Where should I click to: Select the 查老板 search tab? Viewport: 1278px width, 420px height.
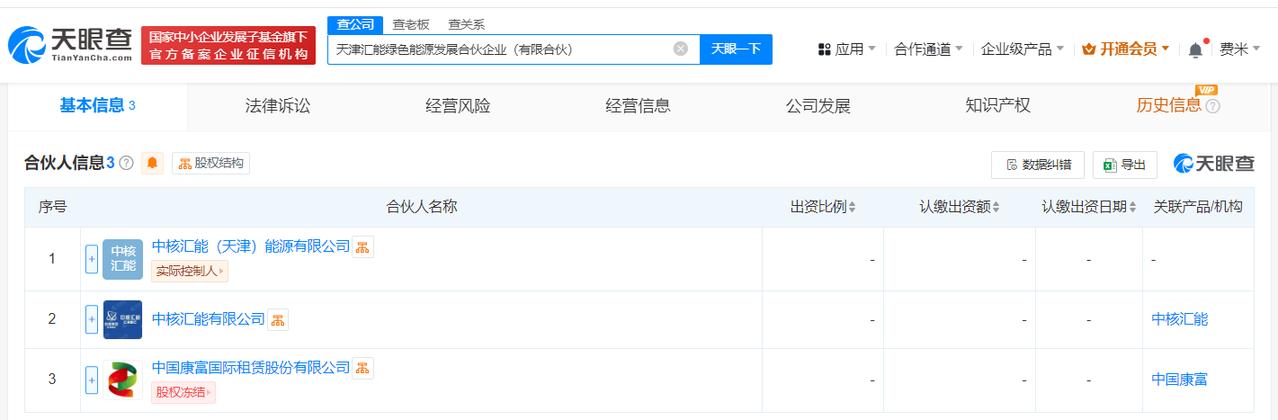pyautogui.click(x=410, y=24)
